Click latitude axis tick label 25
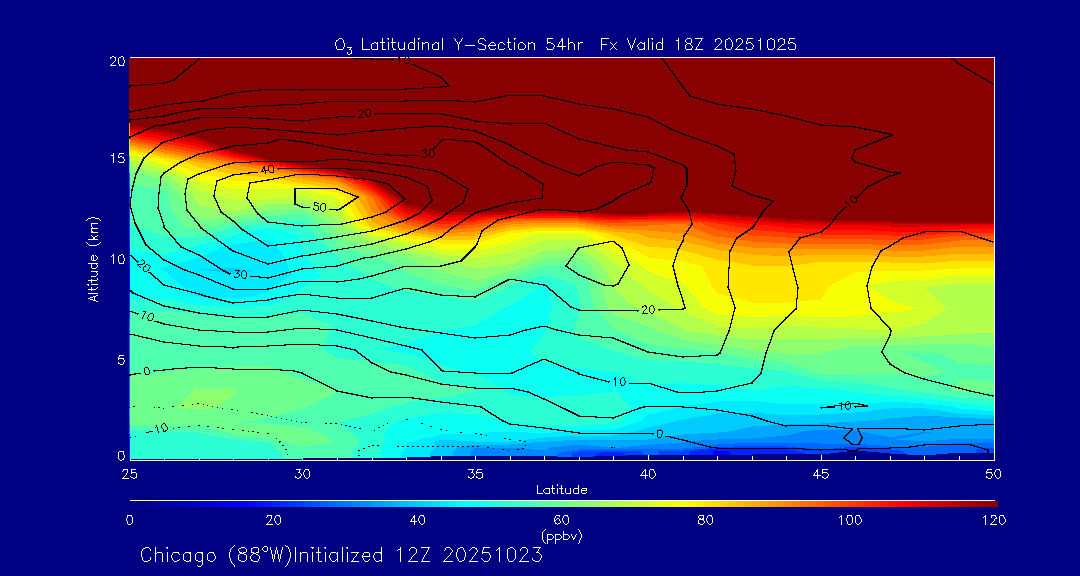The image size is (1080, 576). coord(129,474)
